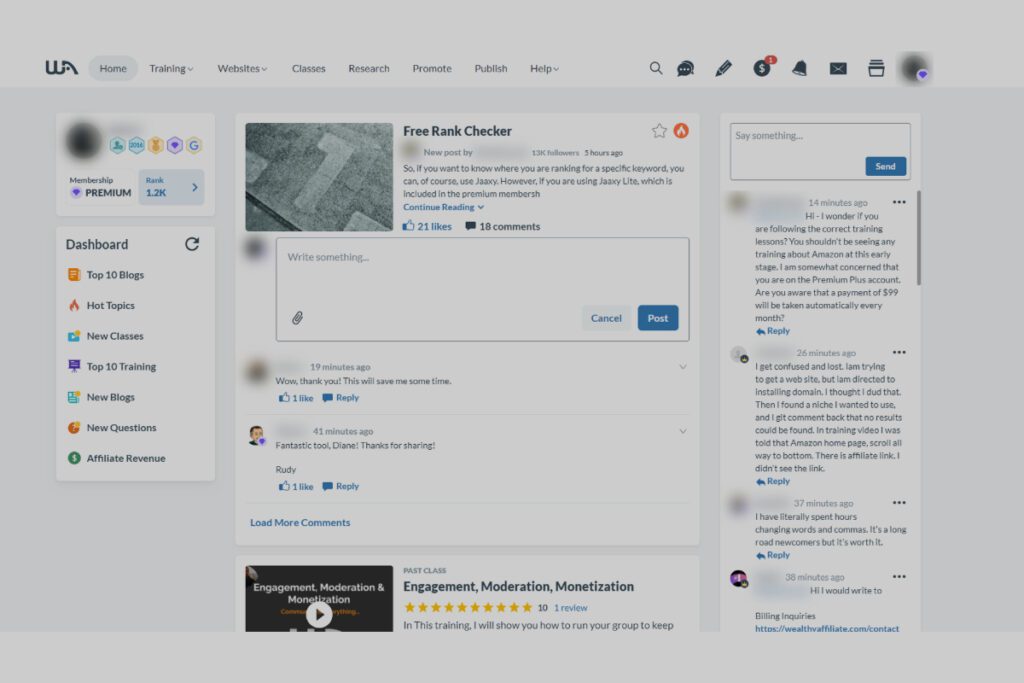Open Top 10 Blogs in Dashboard
Image resolution: width=1024 pixels, height=683 pixels.
[x=106, y=275]
